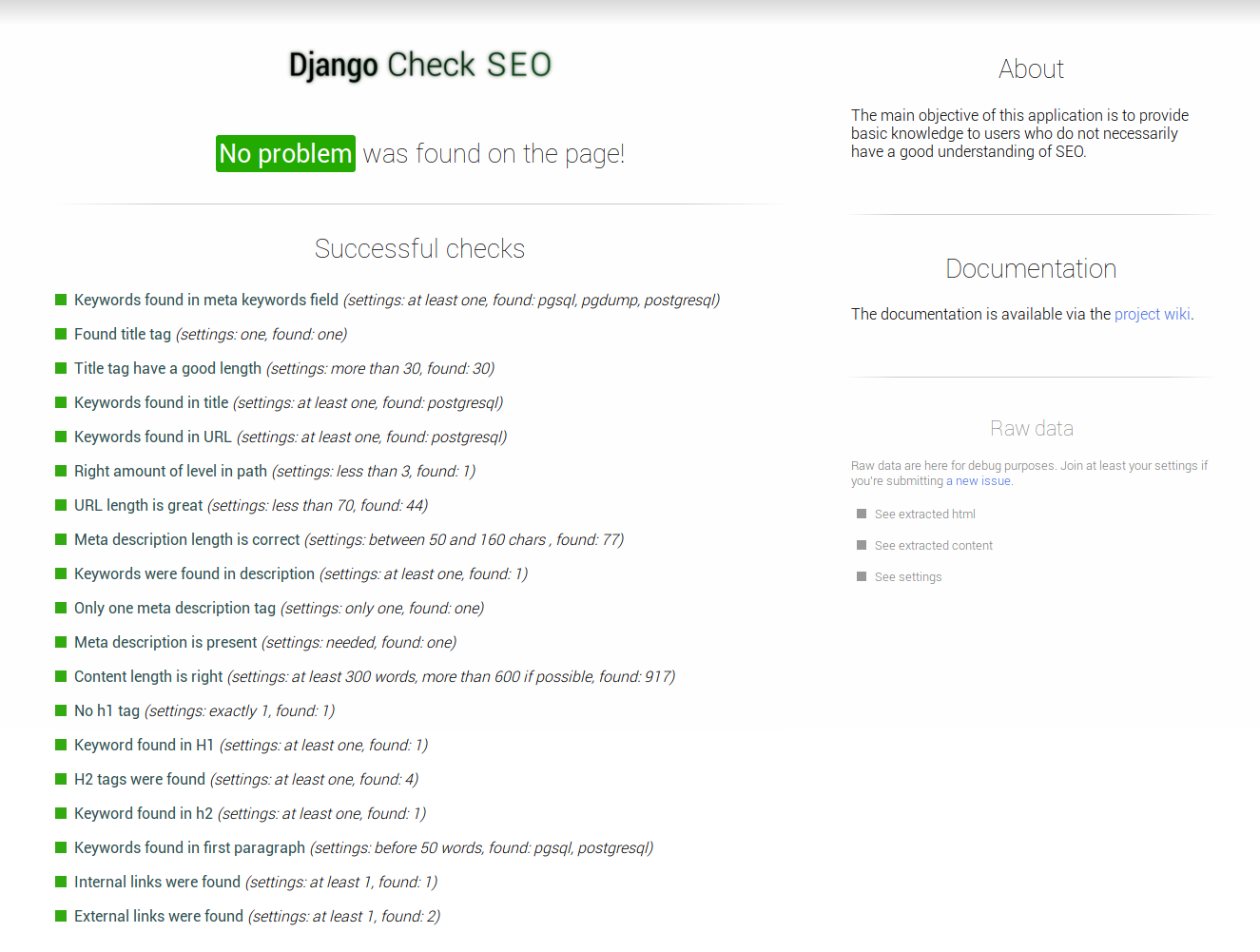The height and width of the screenshot is (952, 1260).
Task: Select 'Meta description is present' text
Action: point(165,642)
